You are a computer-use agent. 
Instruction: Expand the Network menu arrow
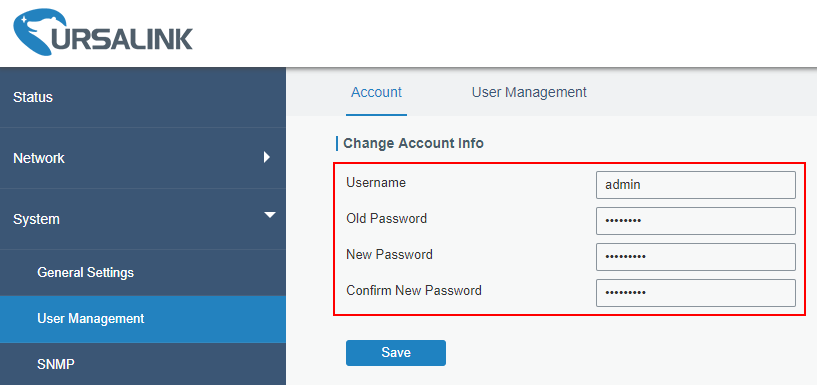(x=267, y=157)
